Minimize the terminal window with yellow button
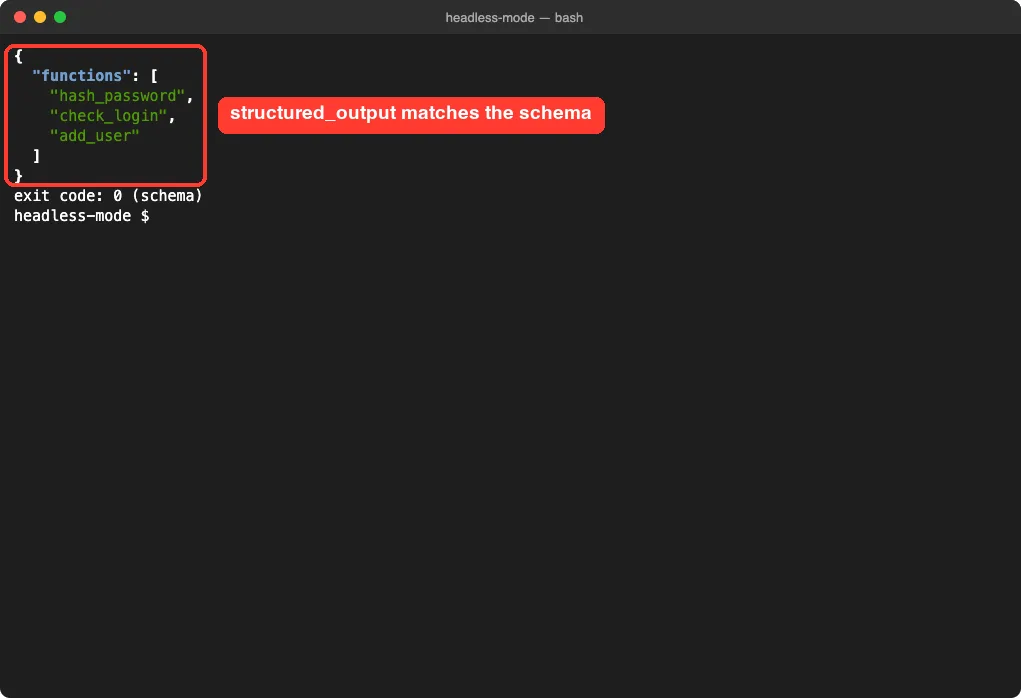Image resolution: width=1021 pixels, height=698 pixels. [x=40, y=17]
